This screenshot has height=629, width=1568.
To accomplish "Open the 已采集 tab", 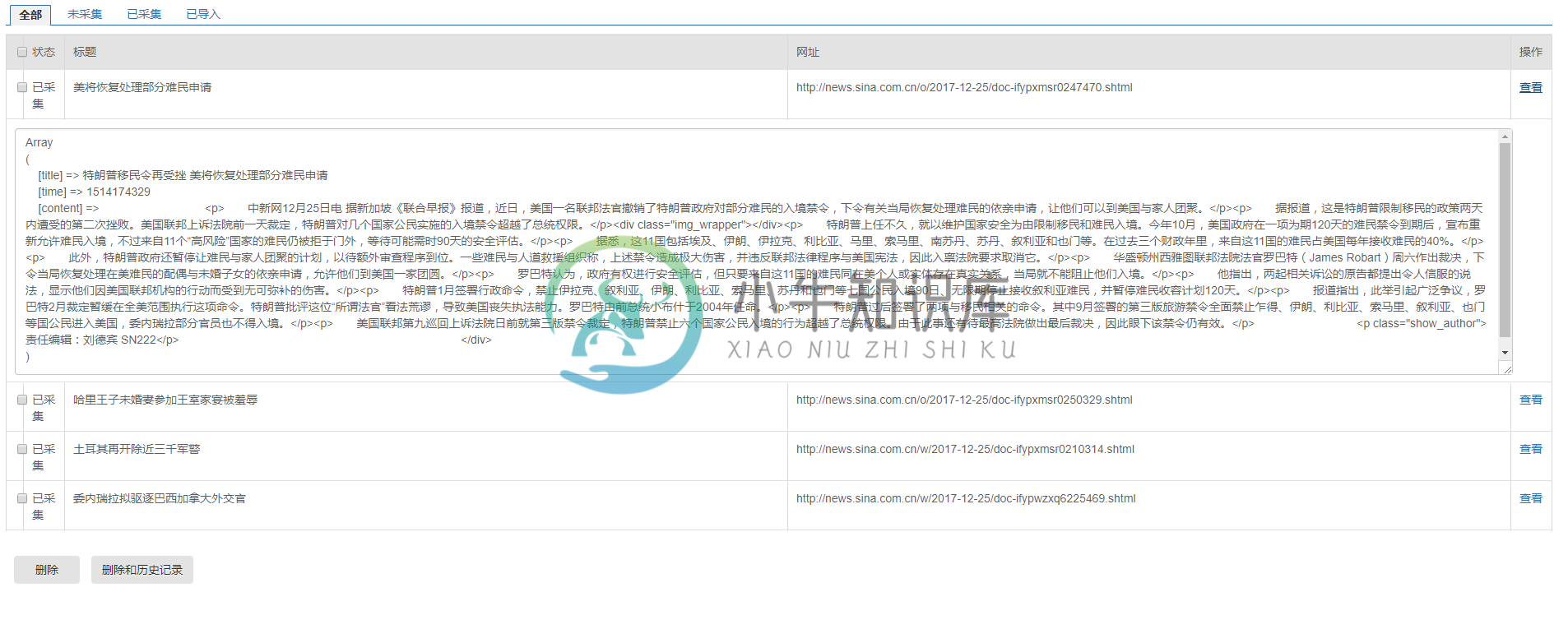I will 144,14.
